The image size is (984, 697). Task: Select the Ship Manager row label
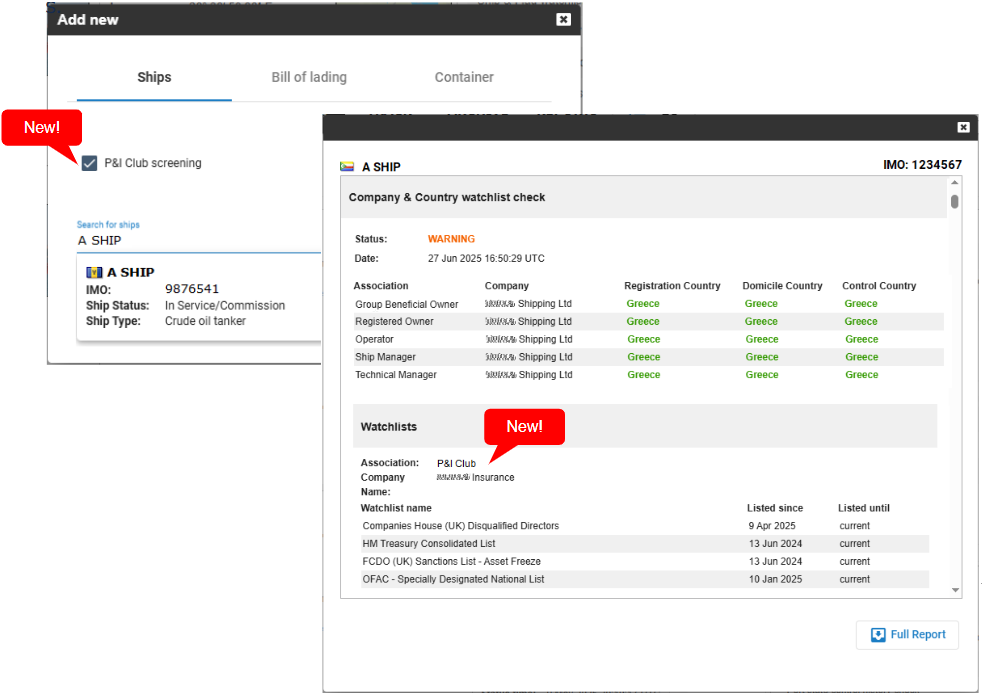[385, 357]
